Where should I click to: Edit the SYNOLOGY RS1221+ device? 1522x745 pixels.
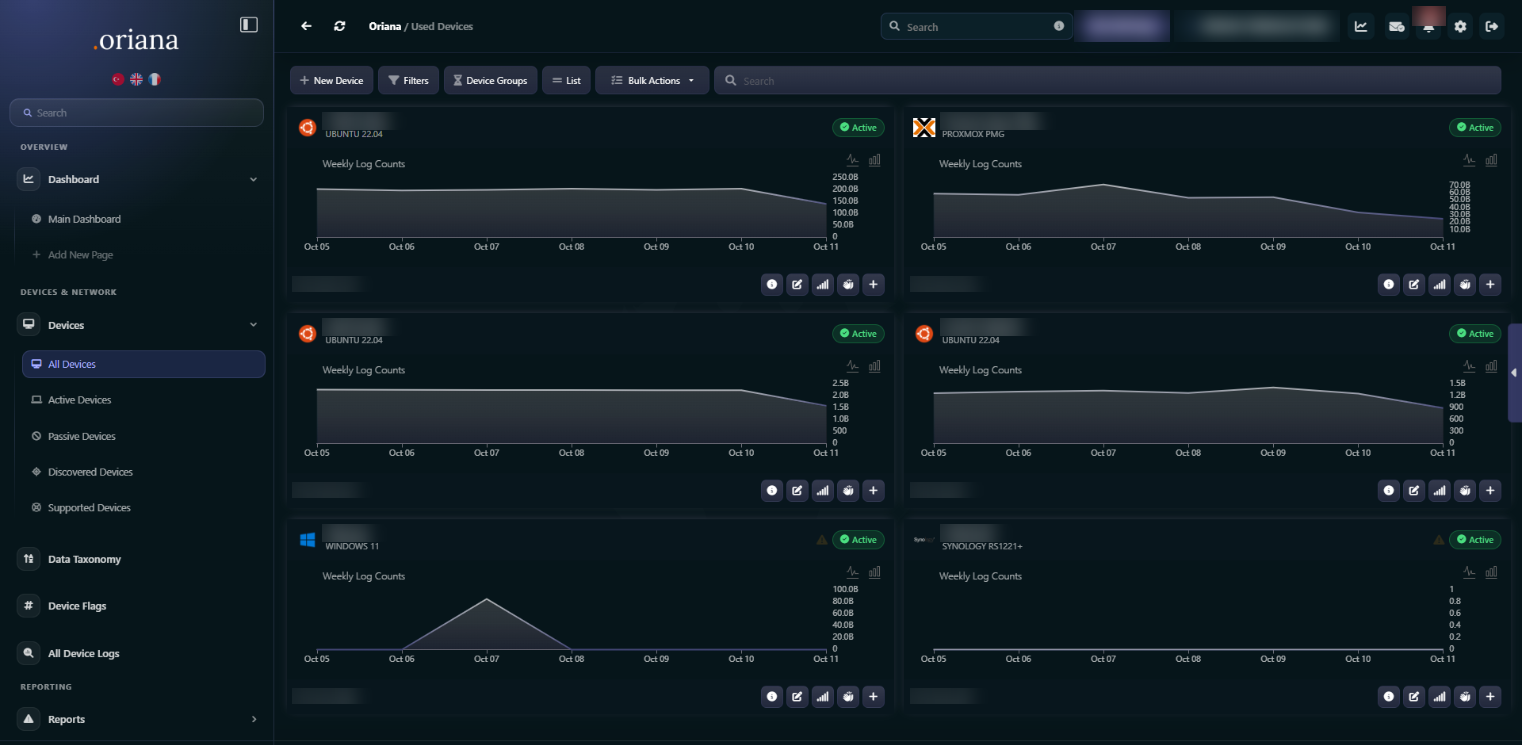pyautogui.click(x=1414, y=696)
